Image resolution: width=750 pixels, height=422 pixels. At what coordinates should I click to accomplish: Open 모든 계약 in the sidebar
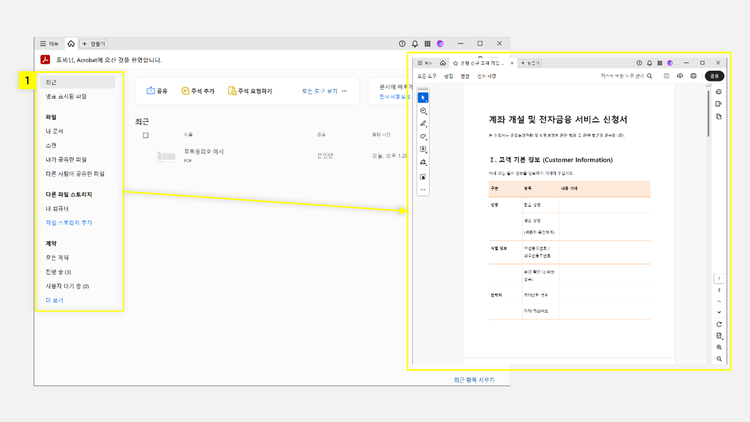point(57,257)
